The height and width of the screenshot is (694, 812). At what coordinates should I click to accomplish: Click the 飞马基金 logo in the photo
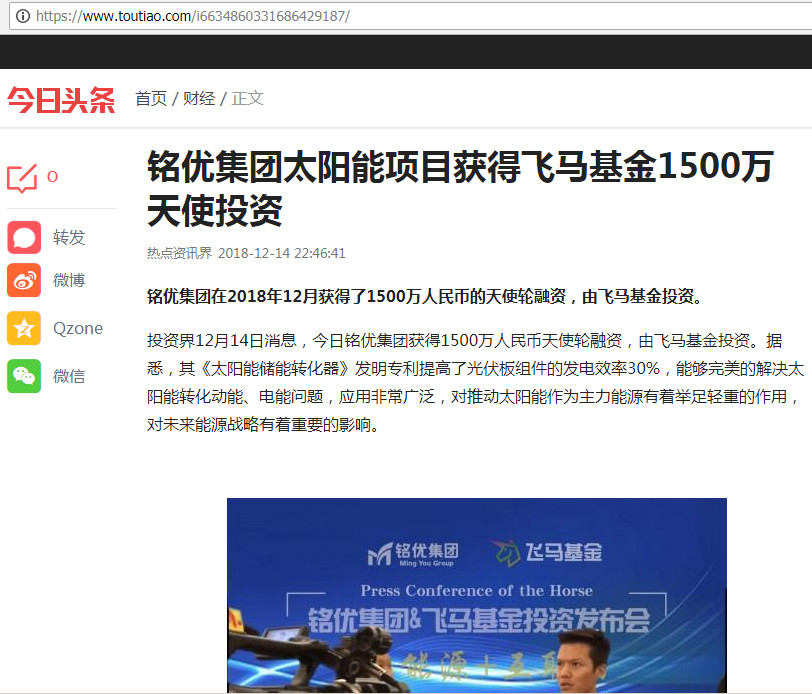coord(546,552)
